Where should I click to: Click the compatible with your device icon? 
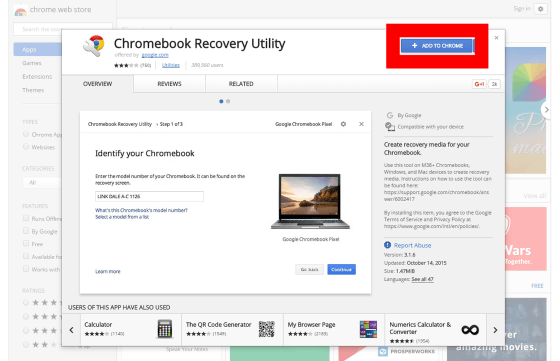click(x=390, y=127)
